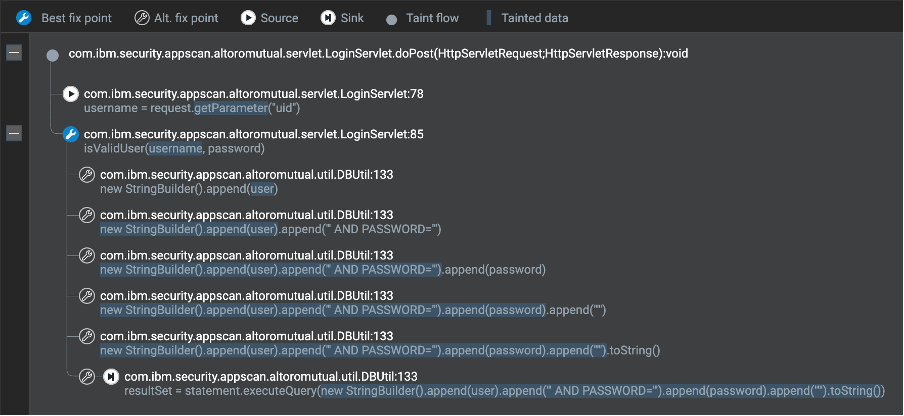This screenshot has width=904, height=416.
Task: Click the source icon beside LoginServlet:78
Action: point(71,94)
